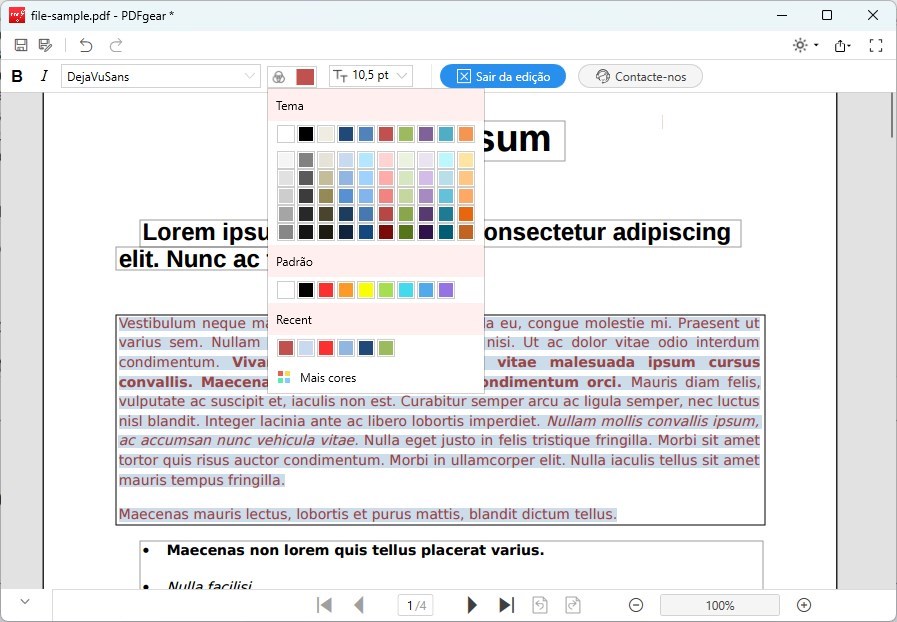The image size is (897, 622).
Task: Zoom out of the document
Action: click(636, 604)
